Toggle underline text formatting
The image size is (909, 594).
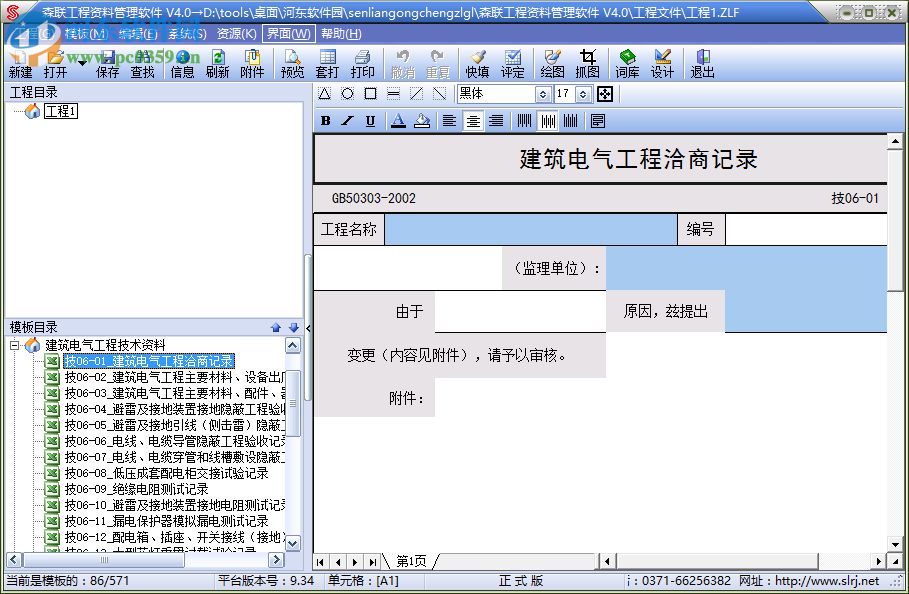pyautogui.click(x=370, y=120)
